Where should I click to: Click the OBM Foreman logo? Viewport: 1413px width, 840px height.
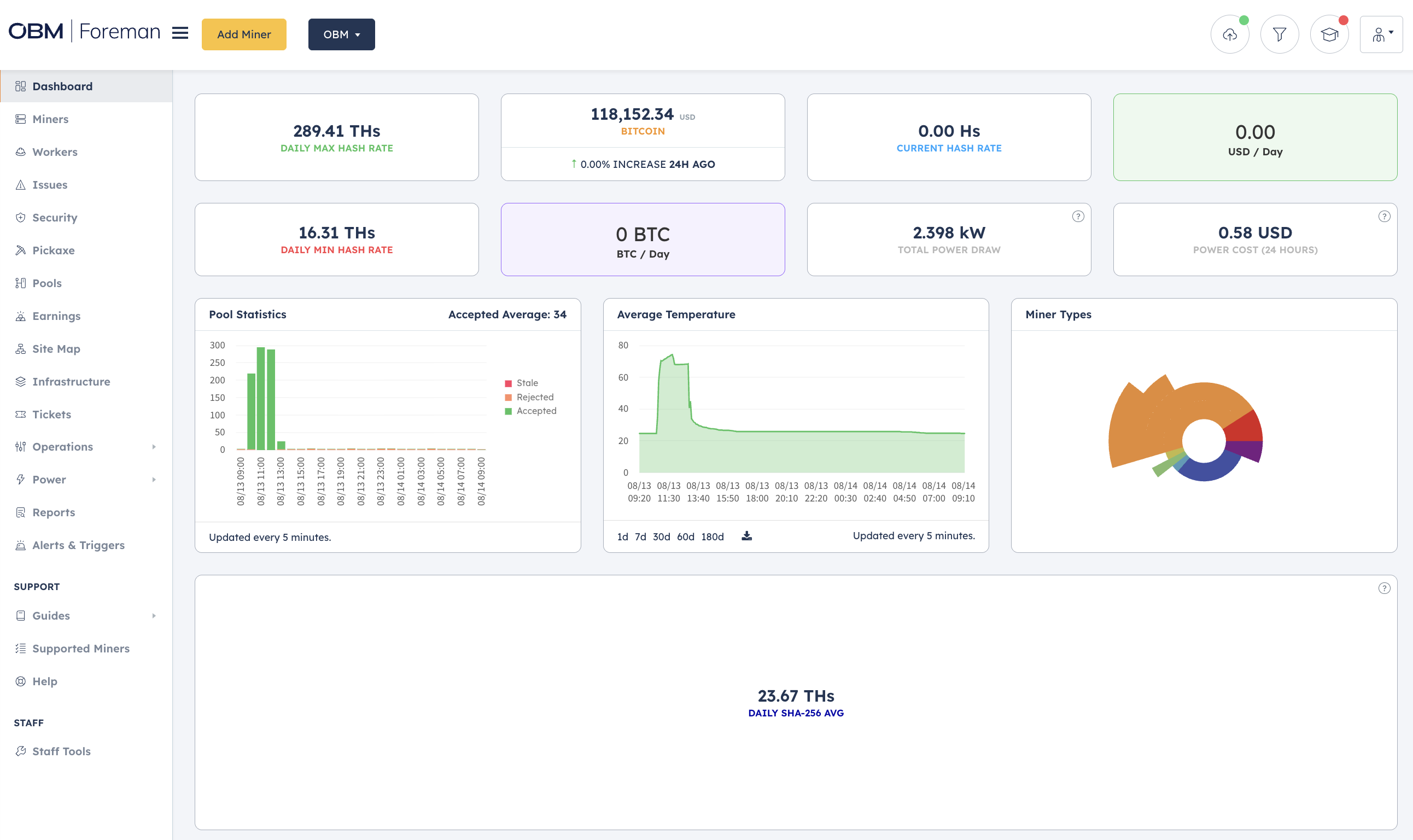coord(84,32)
